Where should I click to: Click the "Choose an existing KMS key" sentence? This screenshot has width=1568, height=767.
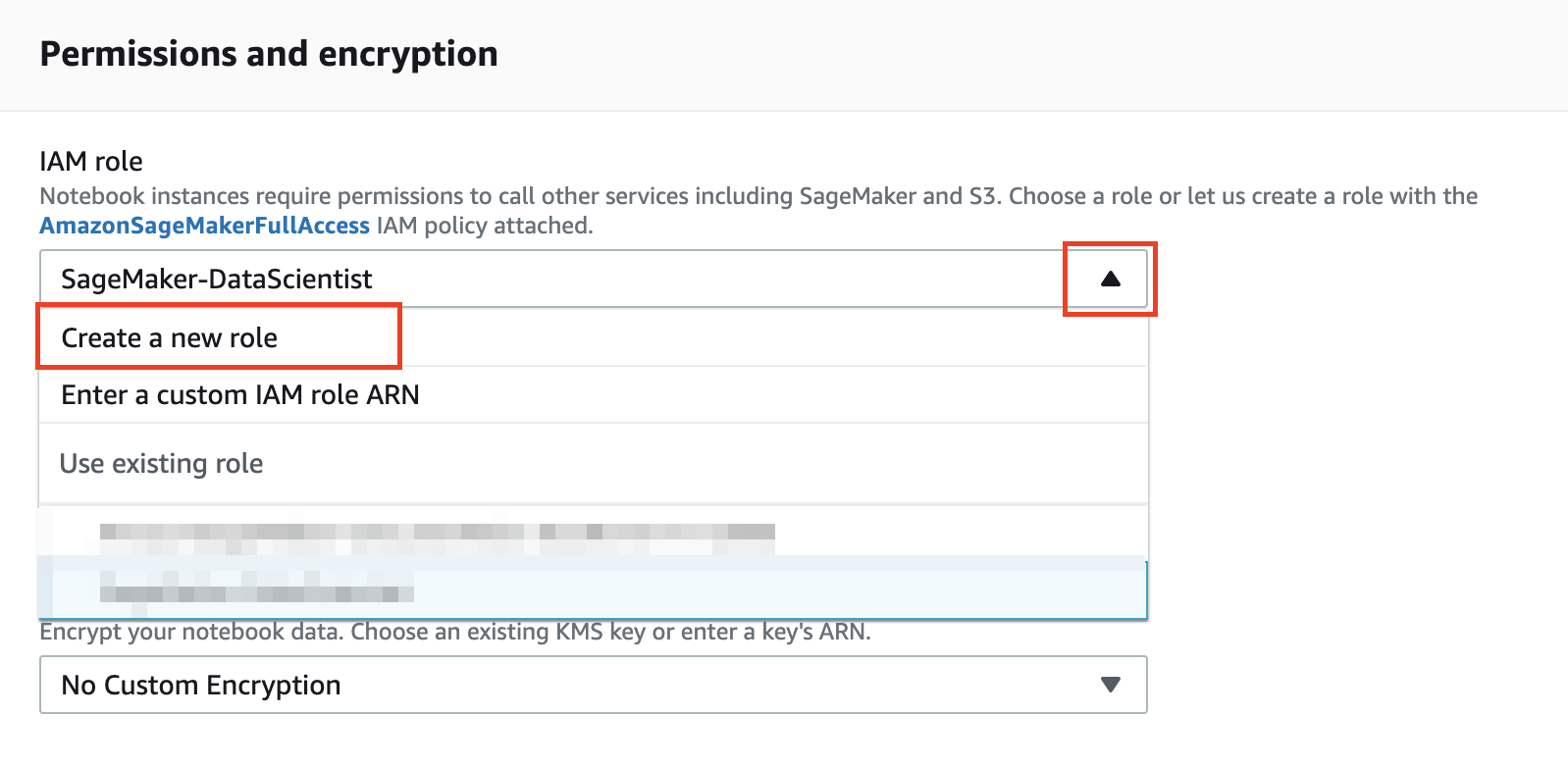[608, 632]
